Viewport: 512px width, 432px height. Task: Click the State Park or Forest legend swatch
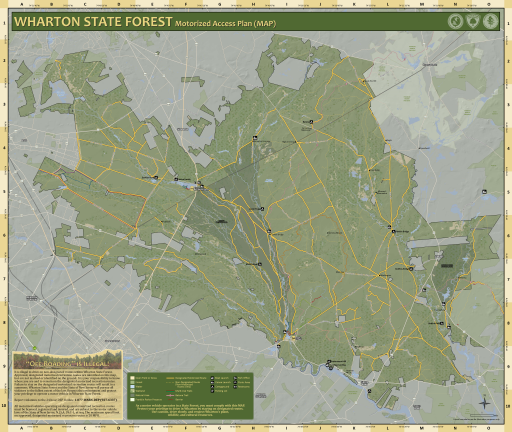coord(132,378)
